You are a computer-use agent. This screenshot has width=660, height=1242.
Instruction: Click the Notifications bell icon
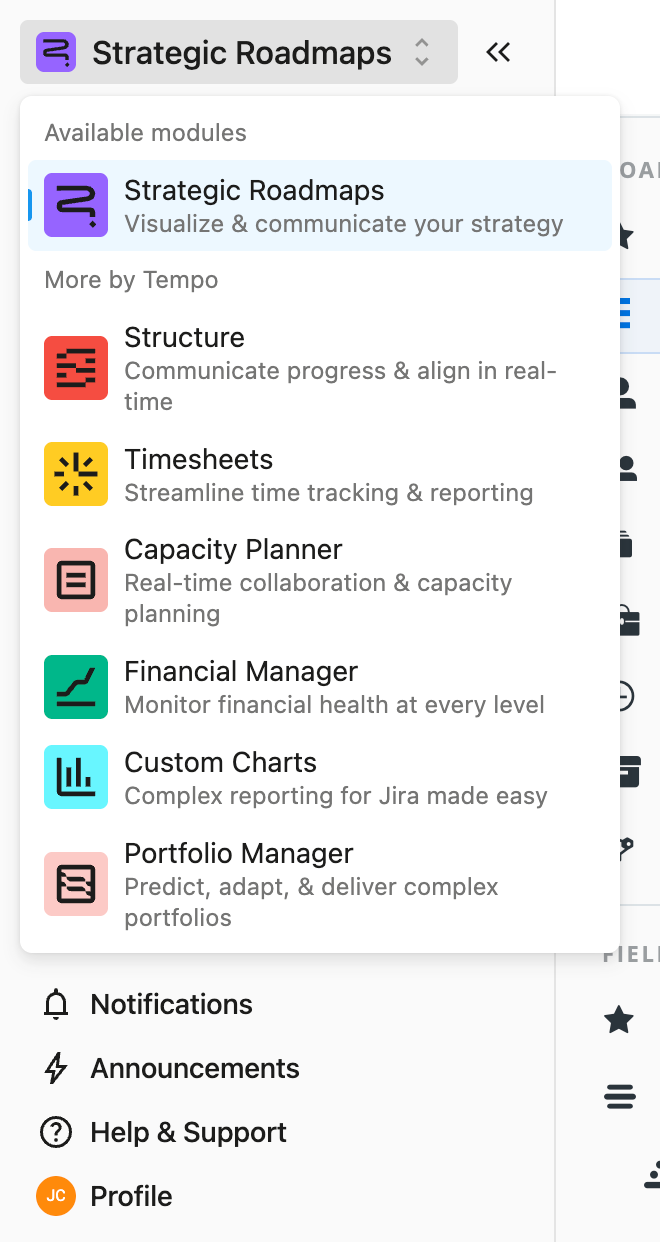click(56, 1004)
